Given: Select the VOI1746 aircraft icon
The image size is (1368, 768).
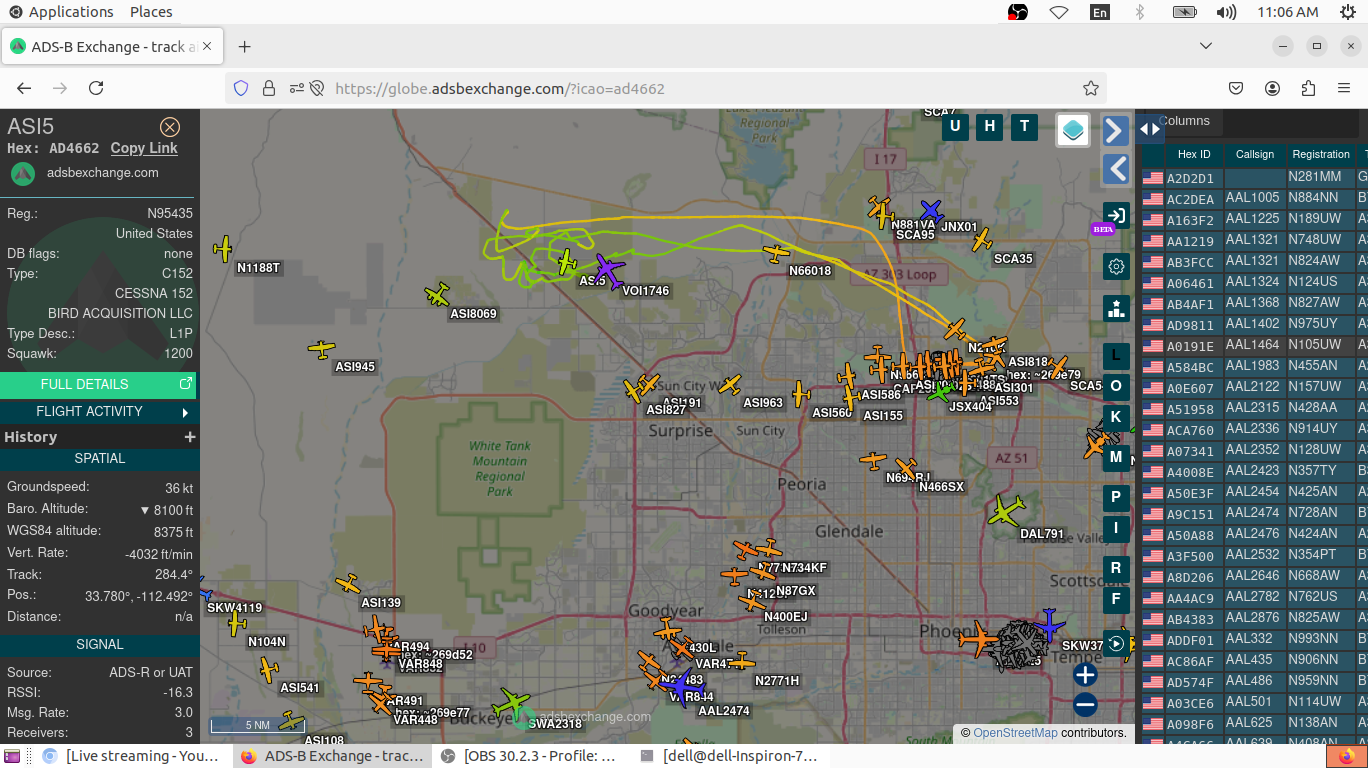Looking at the screenshot, I should tap(606, 270).
